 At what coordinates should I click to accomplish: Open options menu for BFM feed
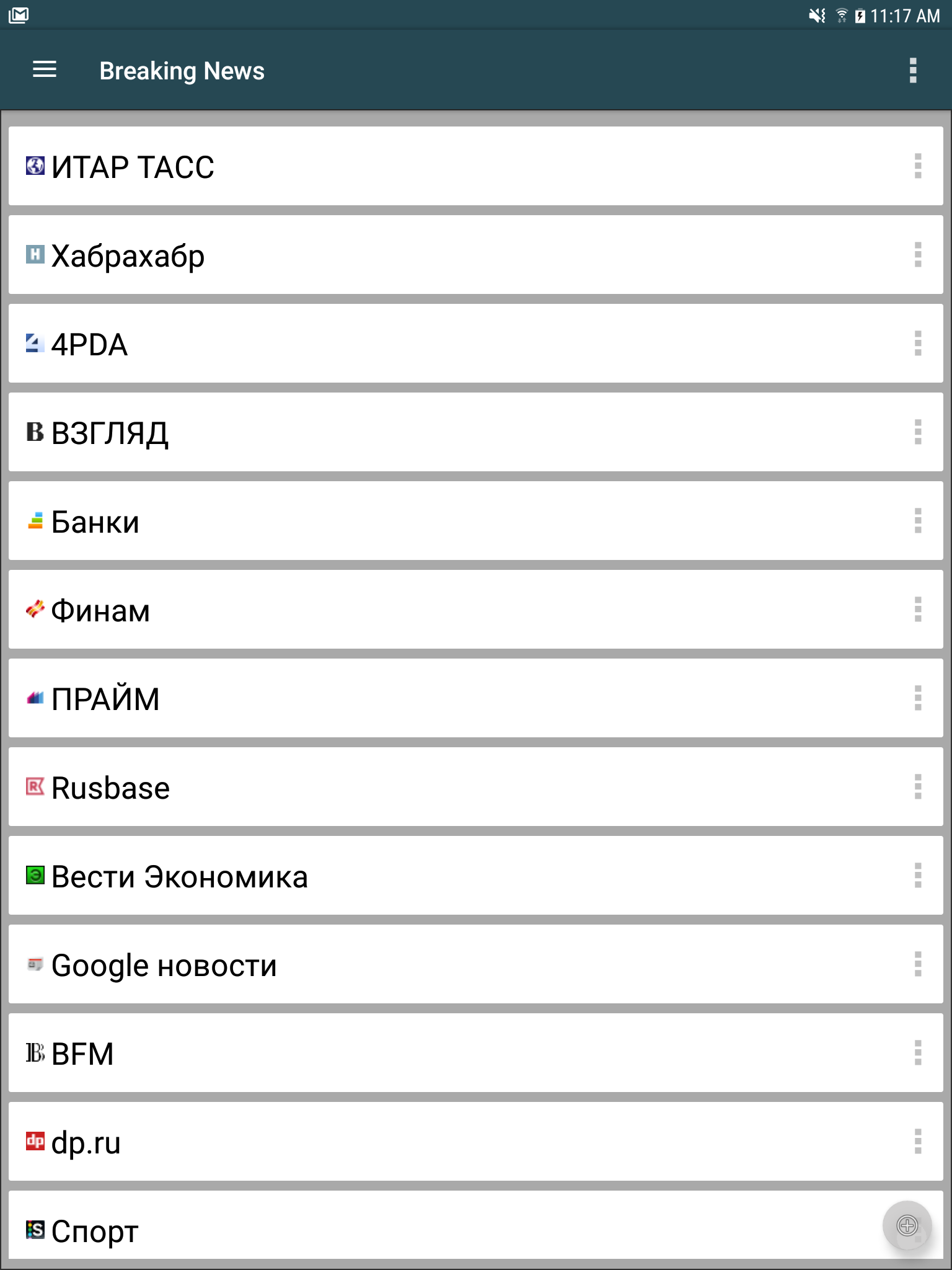tap(918, 1053)
